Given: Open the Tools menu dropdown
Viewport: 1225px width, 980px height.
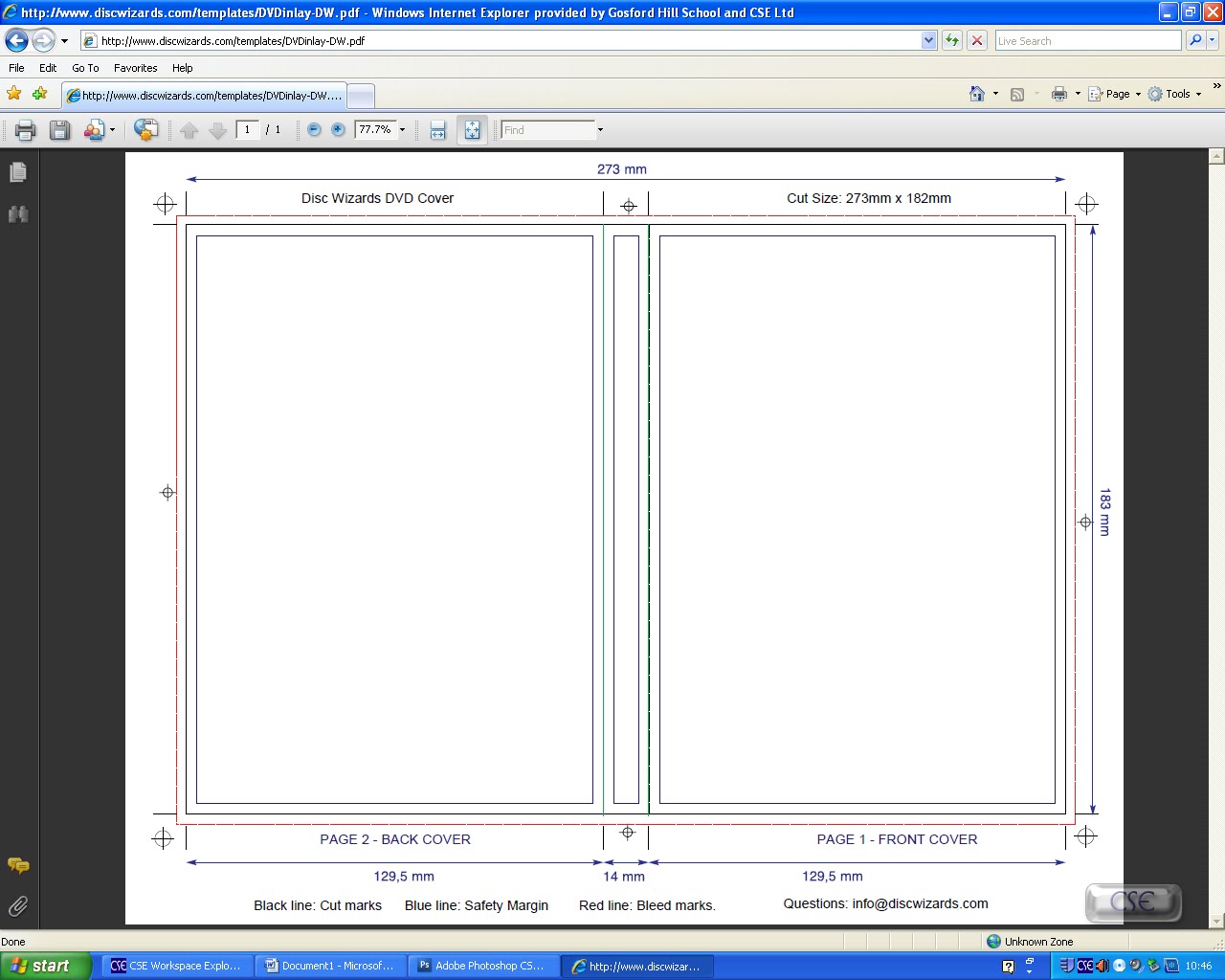Looking at the screenshot, I should (1175, 94).
